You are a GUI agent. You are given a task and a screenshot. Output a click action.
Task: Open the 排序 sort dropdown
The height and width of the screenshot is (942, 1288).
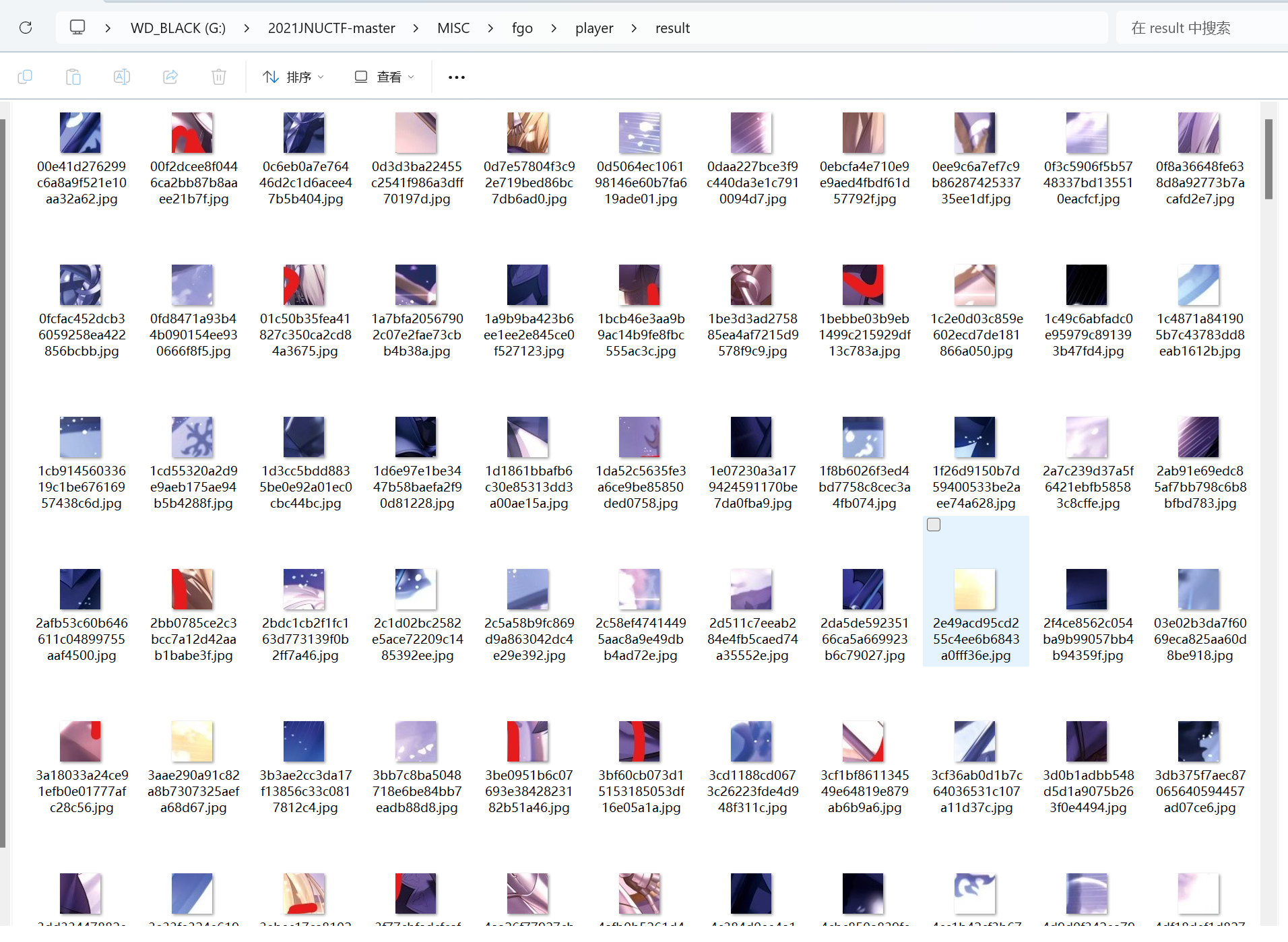[293, 77]
